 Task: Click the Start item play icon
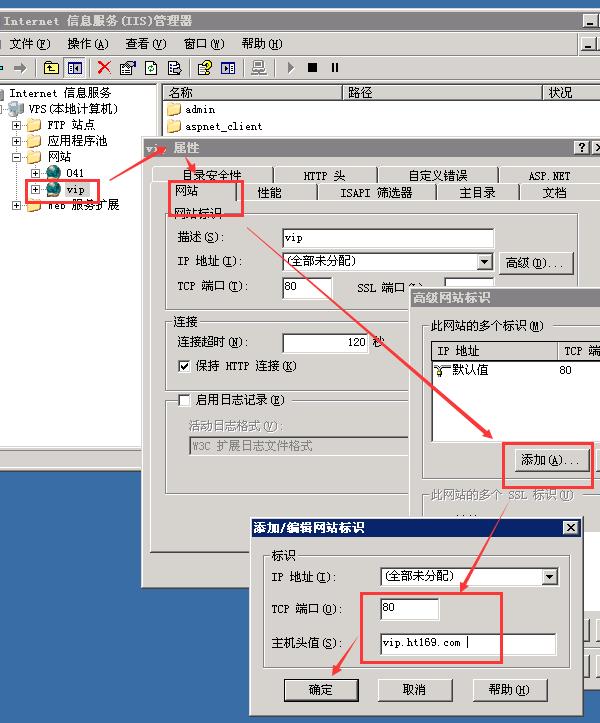point(291,68)
